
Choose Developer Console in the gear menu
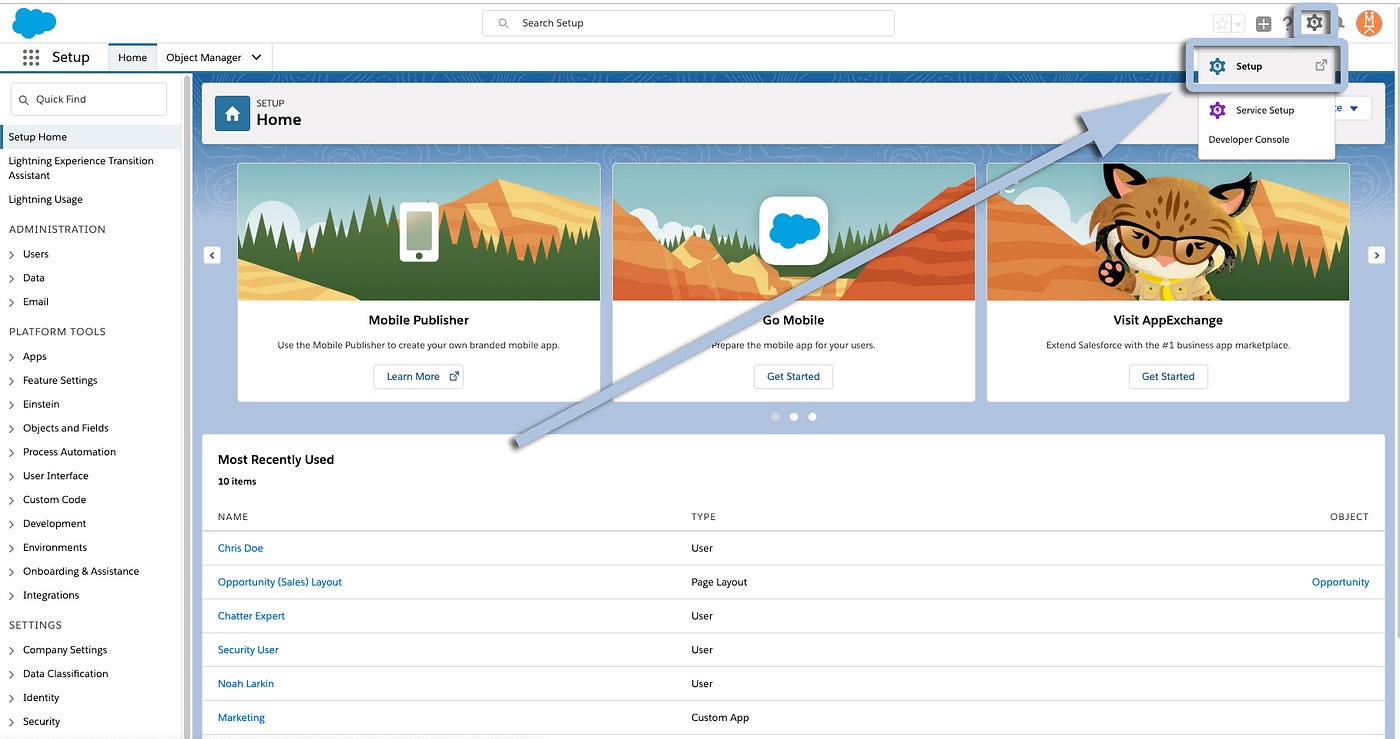tap(1249, 140)
